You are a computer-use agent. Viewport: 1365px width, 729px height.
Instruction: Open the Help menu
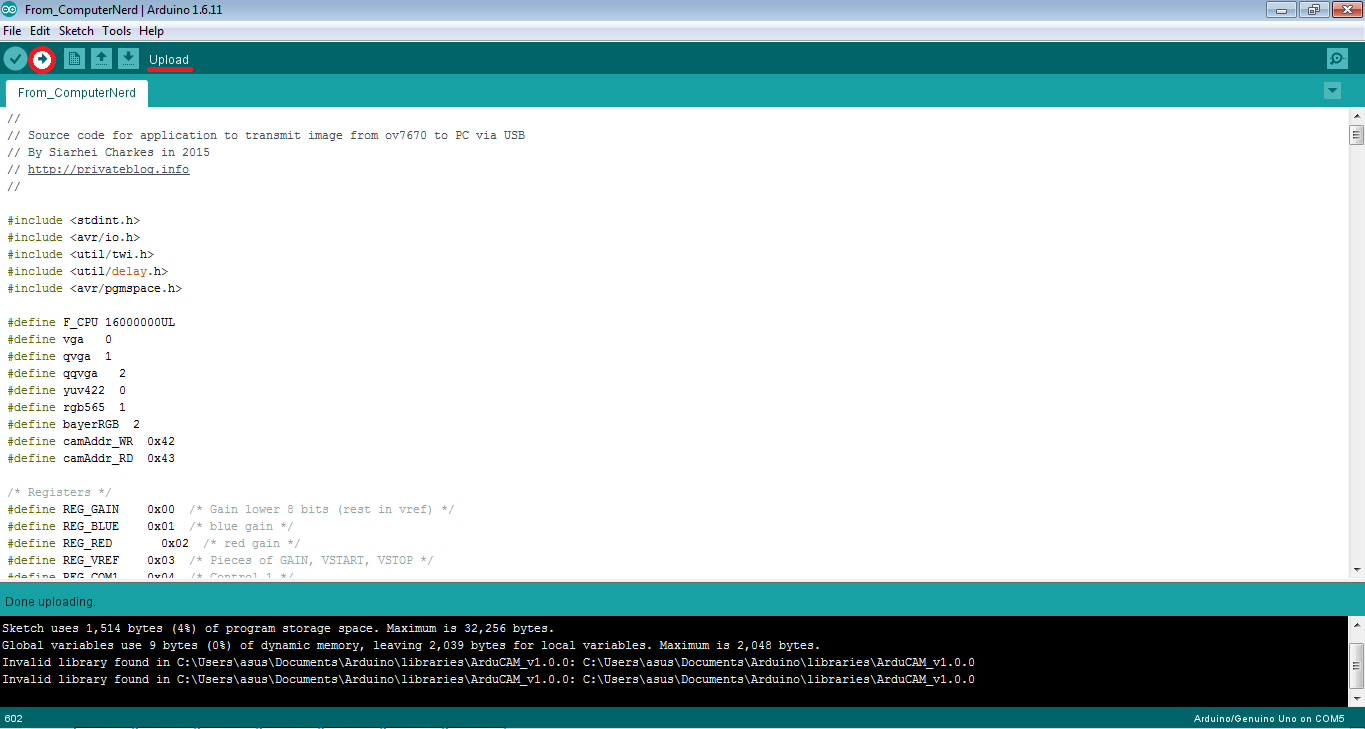(151, 30)
